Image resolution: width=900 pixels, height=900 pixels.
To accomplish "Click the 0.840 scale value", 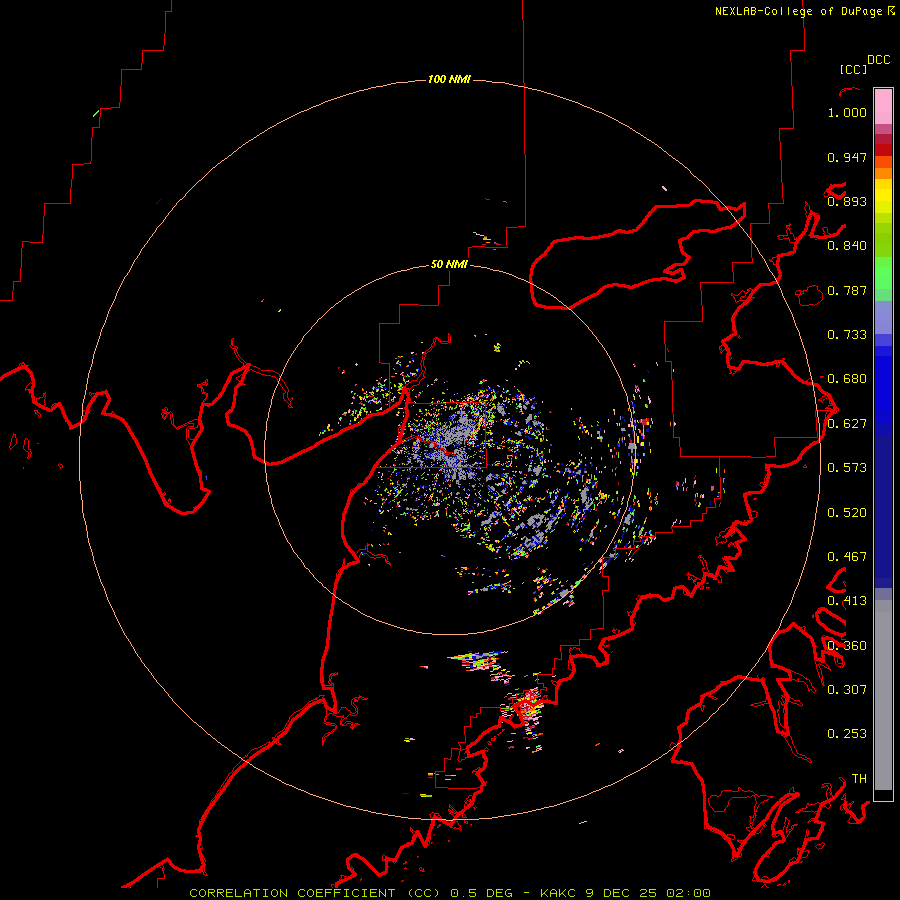I will 847,246.
